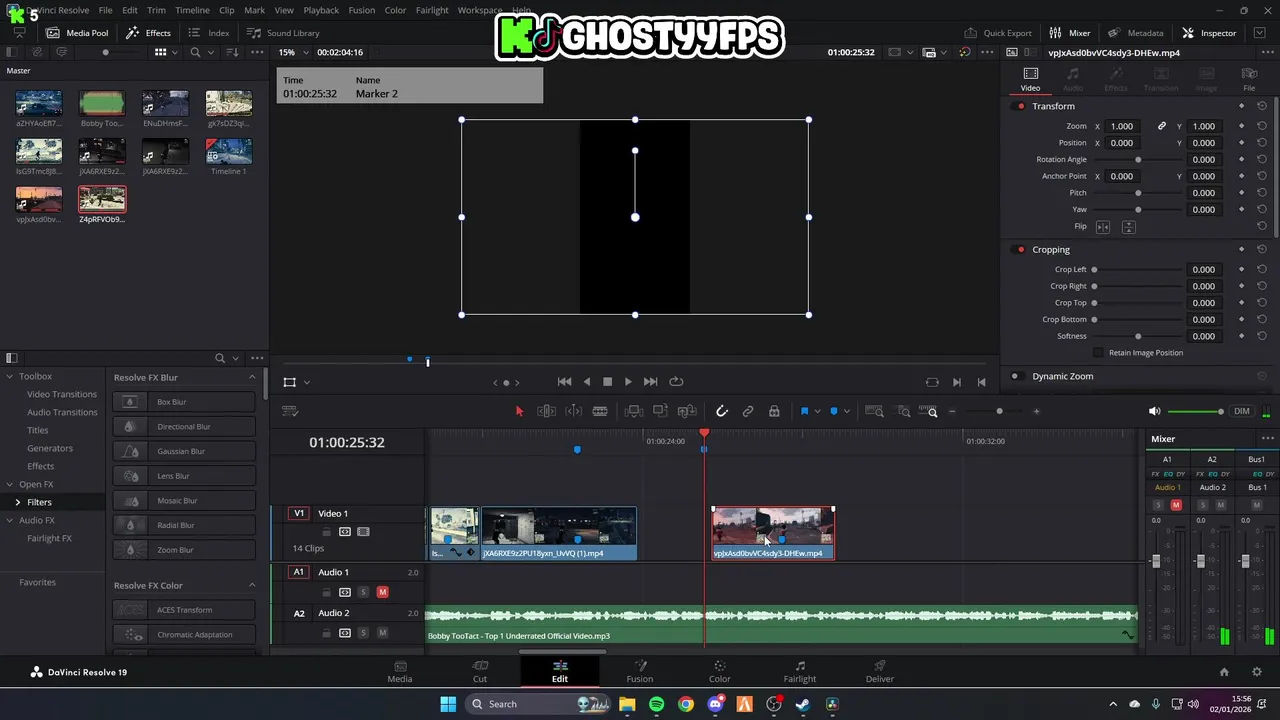Open the Sound Library panel
Image resolution: width=1280 pixels, height=720 pixels.
point(283,33)
